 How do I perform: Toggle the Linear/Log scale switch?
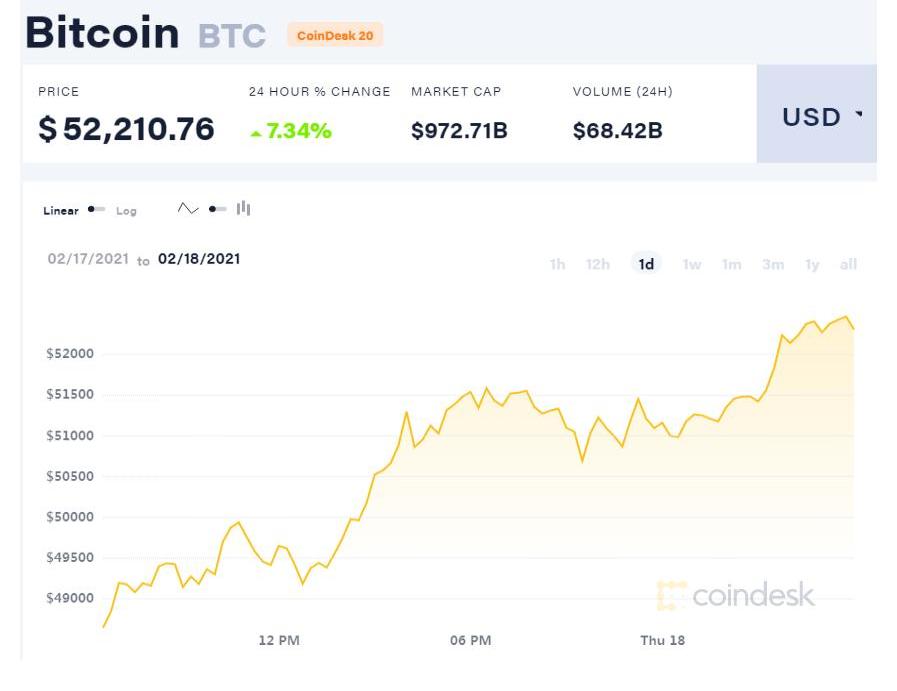(96, 210)
